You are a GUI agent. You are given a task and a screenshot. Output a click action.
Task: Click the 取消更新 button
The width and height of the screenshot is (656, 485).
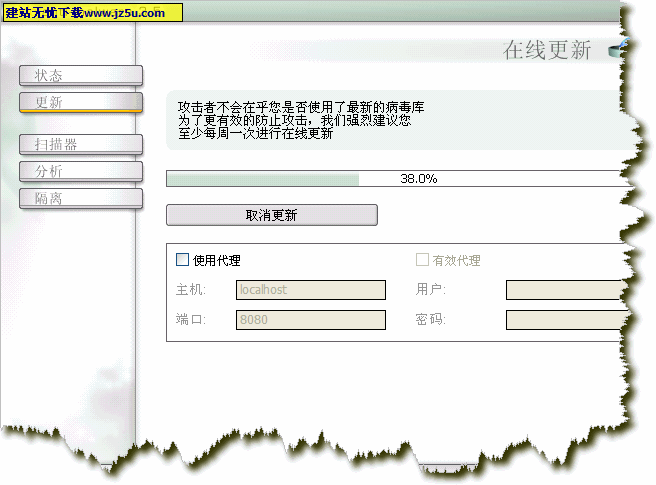click(x=272, y=215)
